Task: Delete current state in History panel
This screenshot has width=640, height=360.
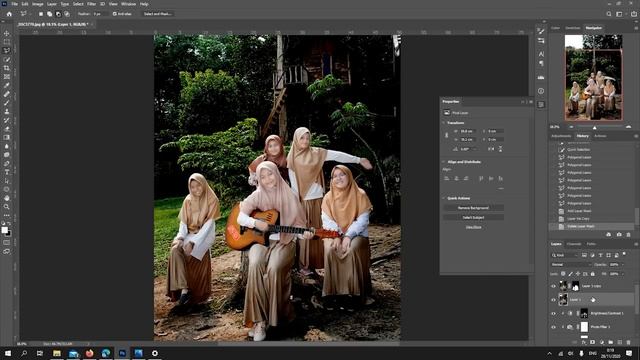Action: (628, 235)
